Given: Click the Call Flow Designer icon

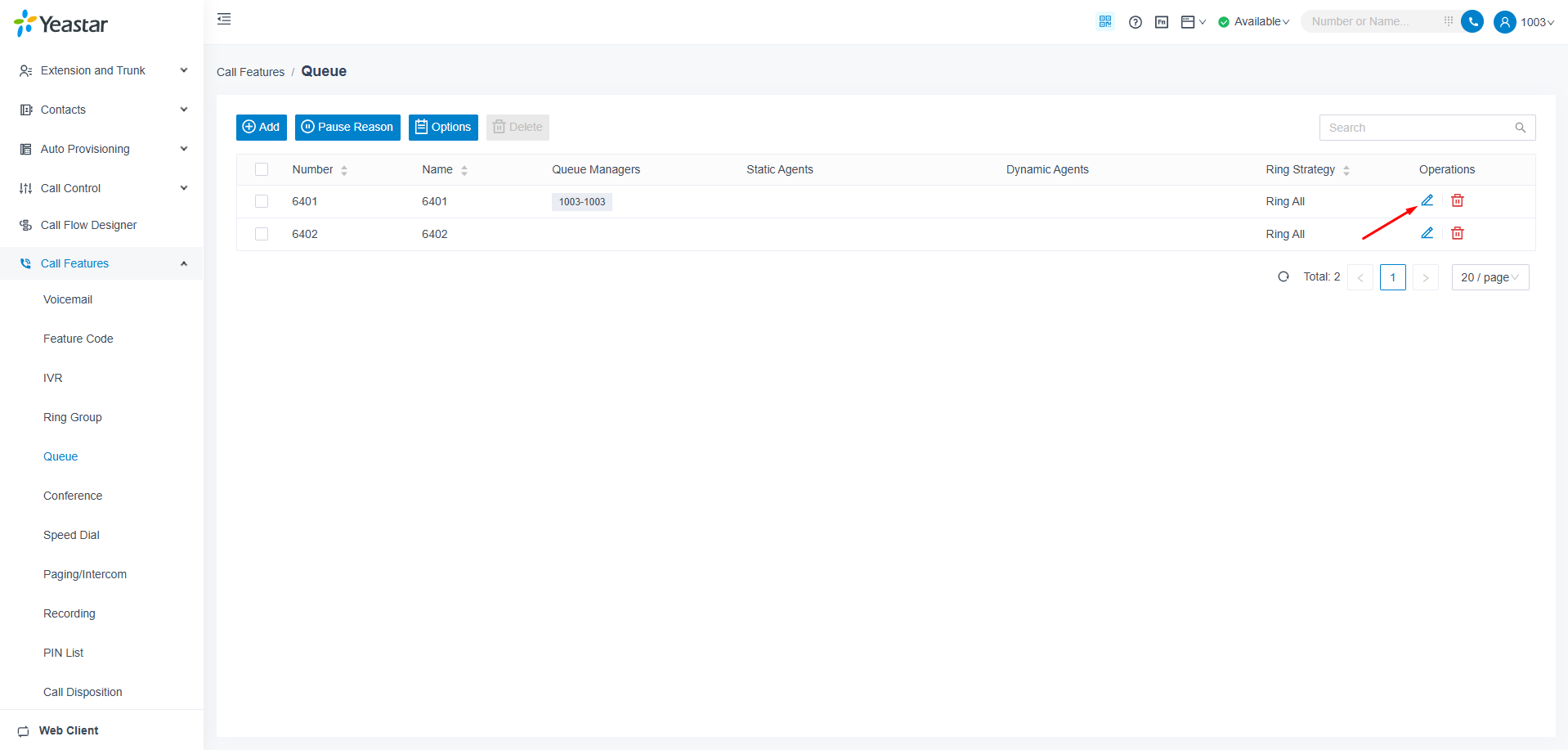Looking at the screenshot, I should (25, 225).
